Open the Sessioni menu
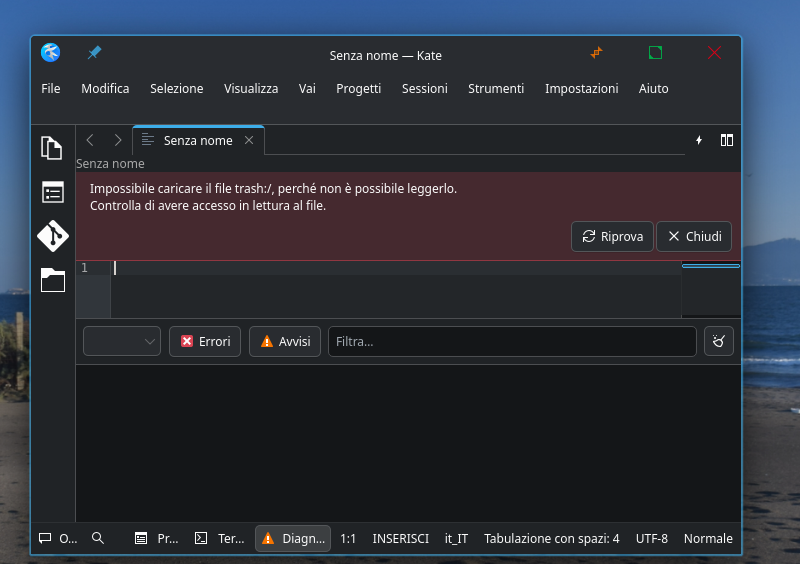The width and height of the screenshot is (800, 564). click(424, 89)
